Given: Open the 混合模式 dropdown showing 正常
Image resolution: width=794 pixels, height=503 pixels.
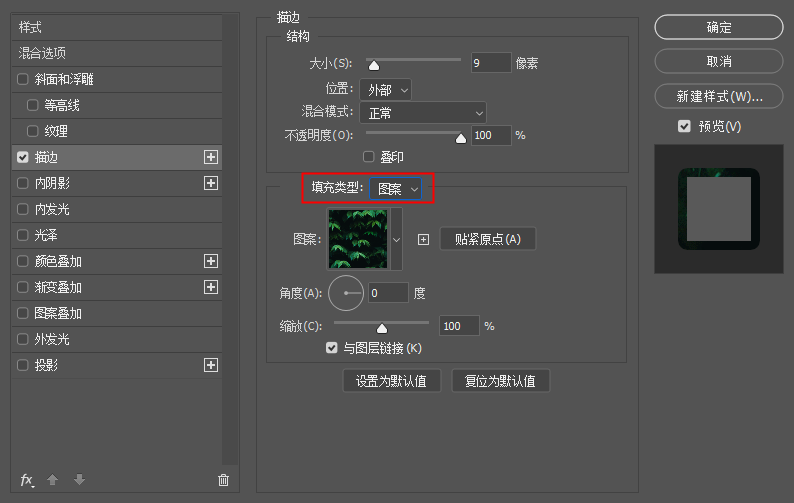Looking at the screenshot, I should point(423,113).
